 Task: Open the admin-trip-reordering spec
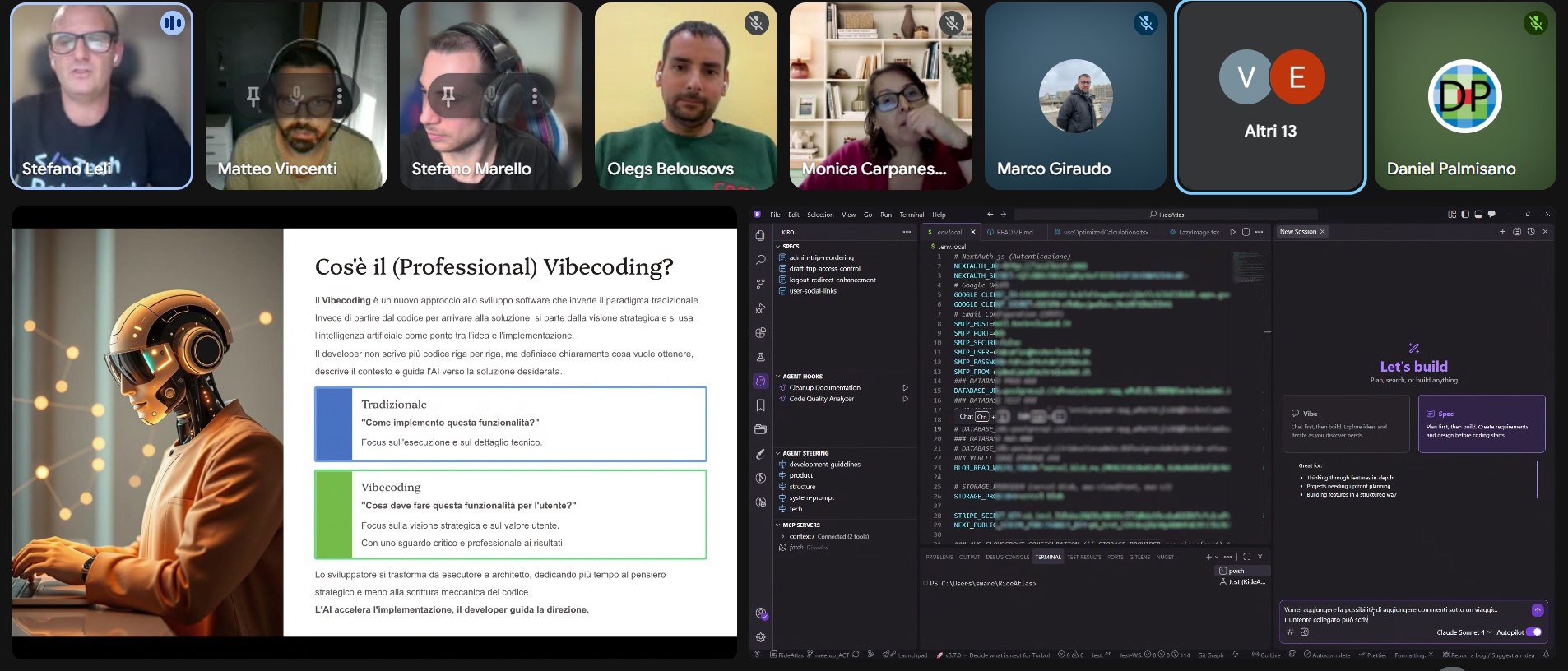(x=821, y=257)
